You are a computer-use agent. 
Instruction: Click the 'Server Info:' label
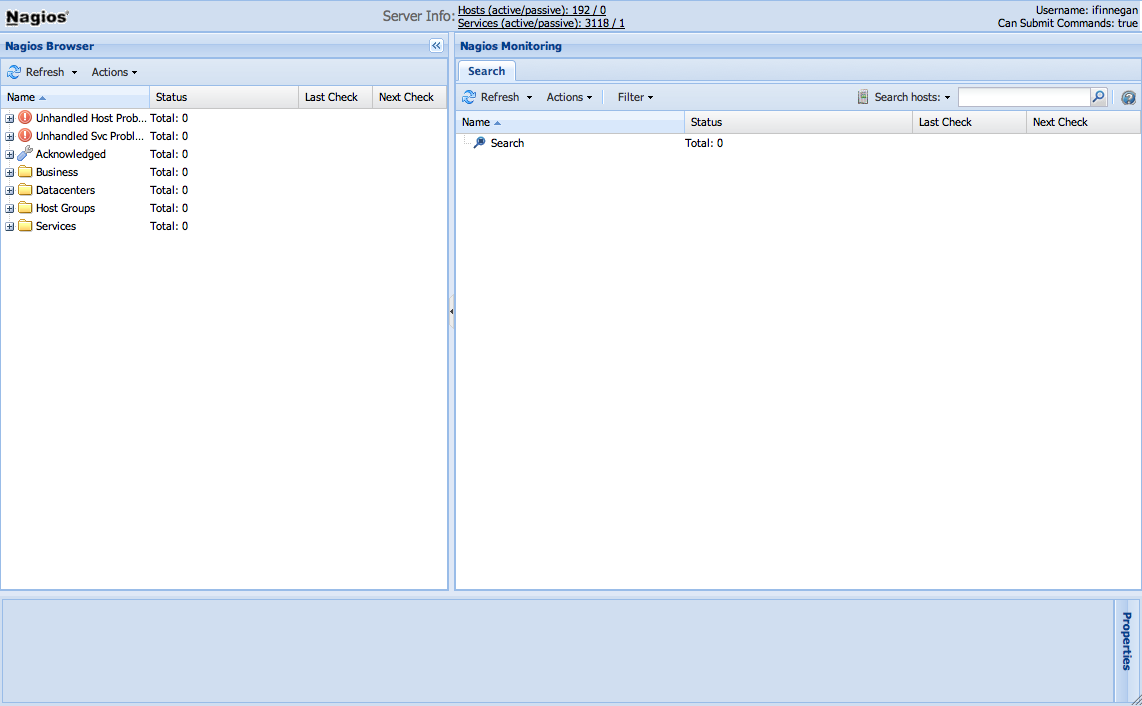coord(419,16)
